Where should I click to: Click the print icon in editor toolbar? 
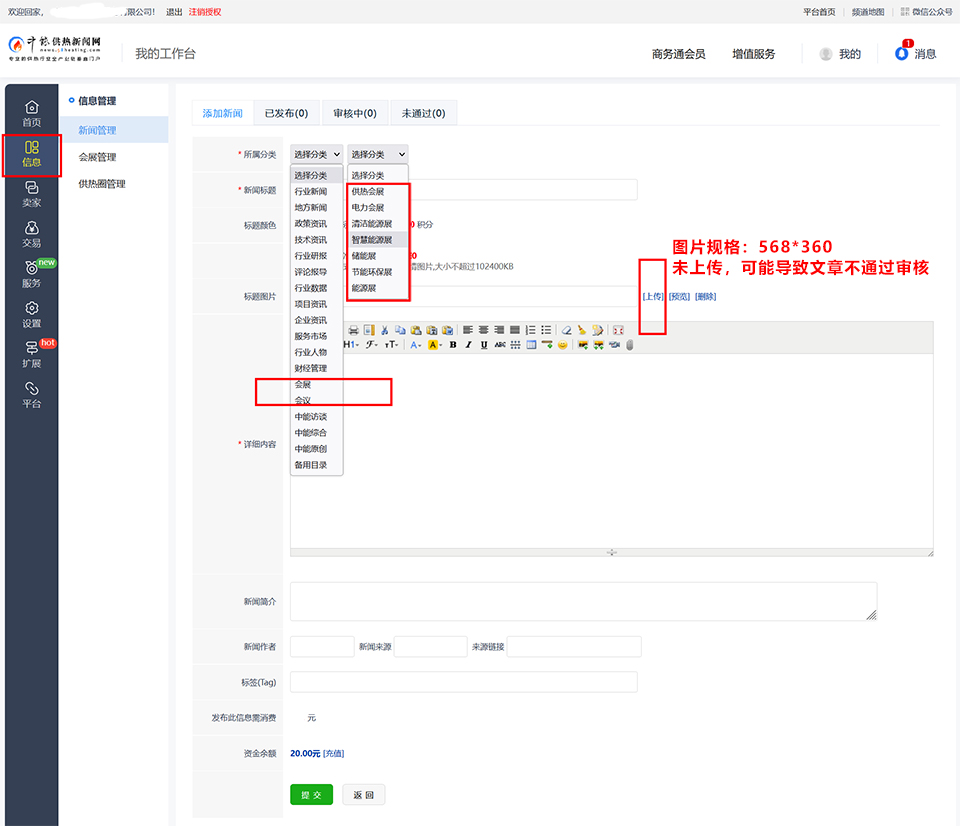(x=353, y=330)
